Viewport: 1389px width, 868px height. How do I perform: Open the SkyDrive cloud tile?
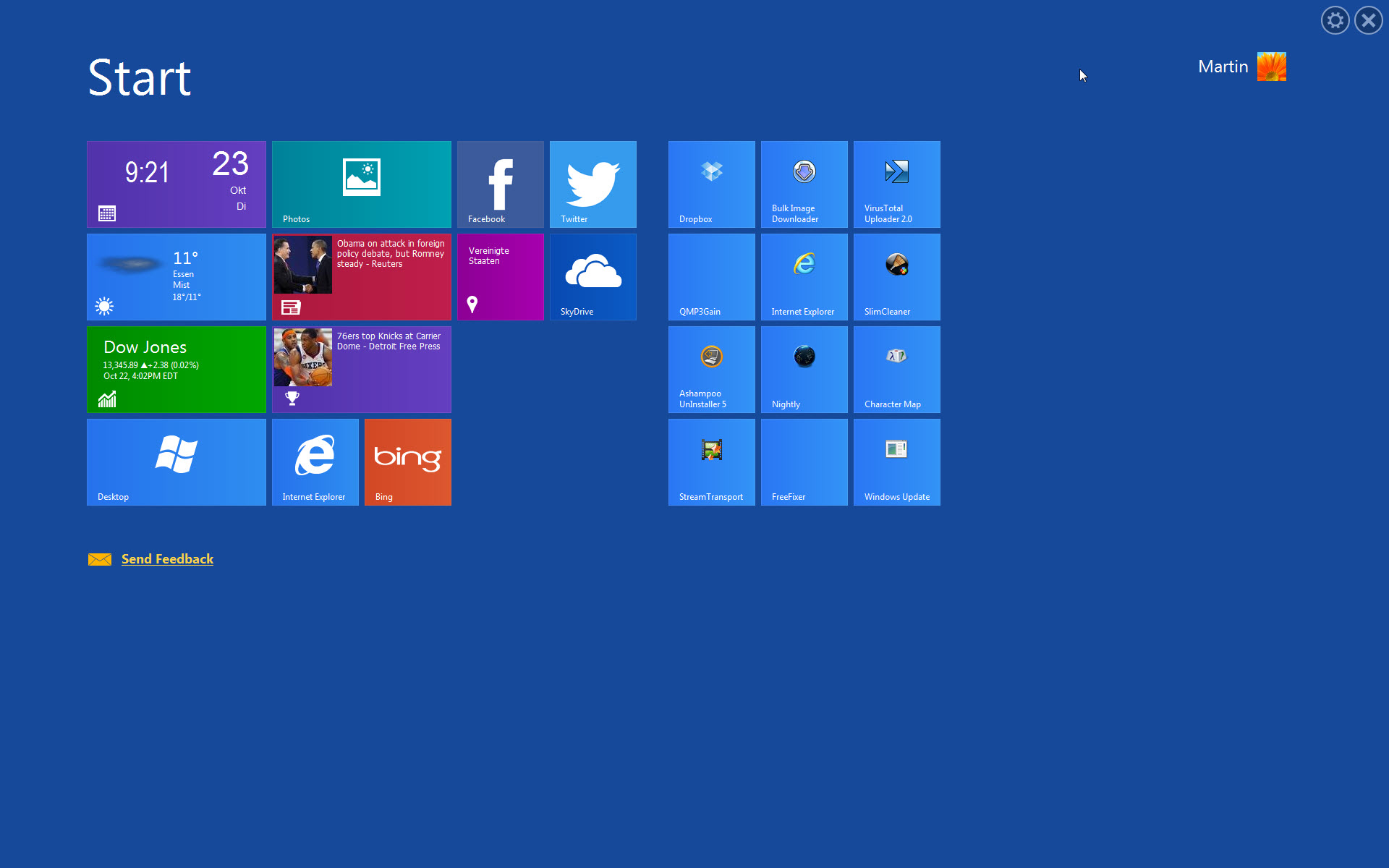(593, 277)
